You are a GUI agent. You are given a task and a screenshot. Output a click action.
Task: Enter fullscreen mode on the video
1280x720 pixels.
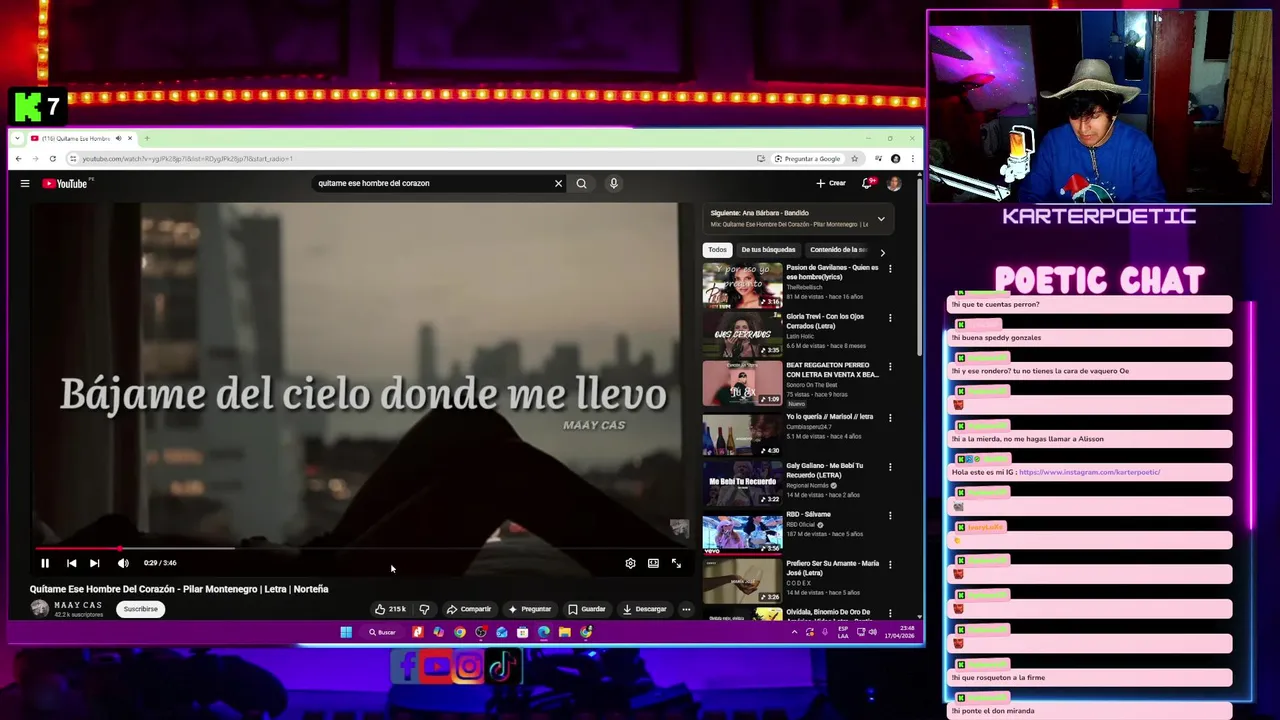(x=676, y=563)
